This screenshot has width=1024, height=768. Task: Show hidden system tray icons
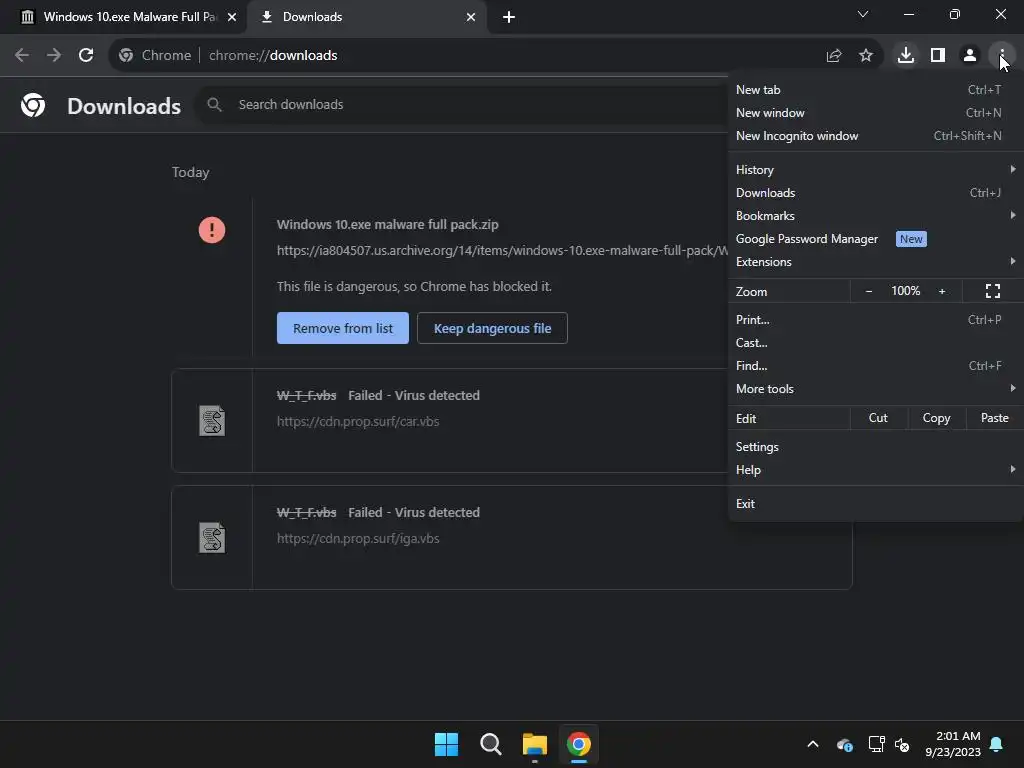pyautogui.click(x=813, y=744)
